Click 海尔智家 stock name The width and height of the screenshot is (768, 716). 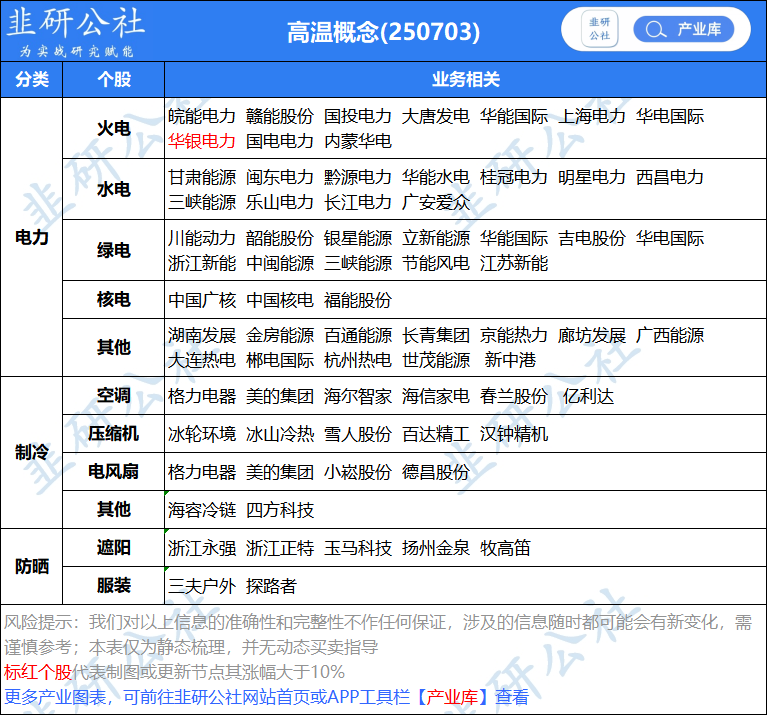(x=358, y=396)
